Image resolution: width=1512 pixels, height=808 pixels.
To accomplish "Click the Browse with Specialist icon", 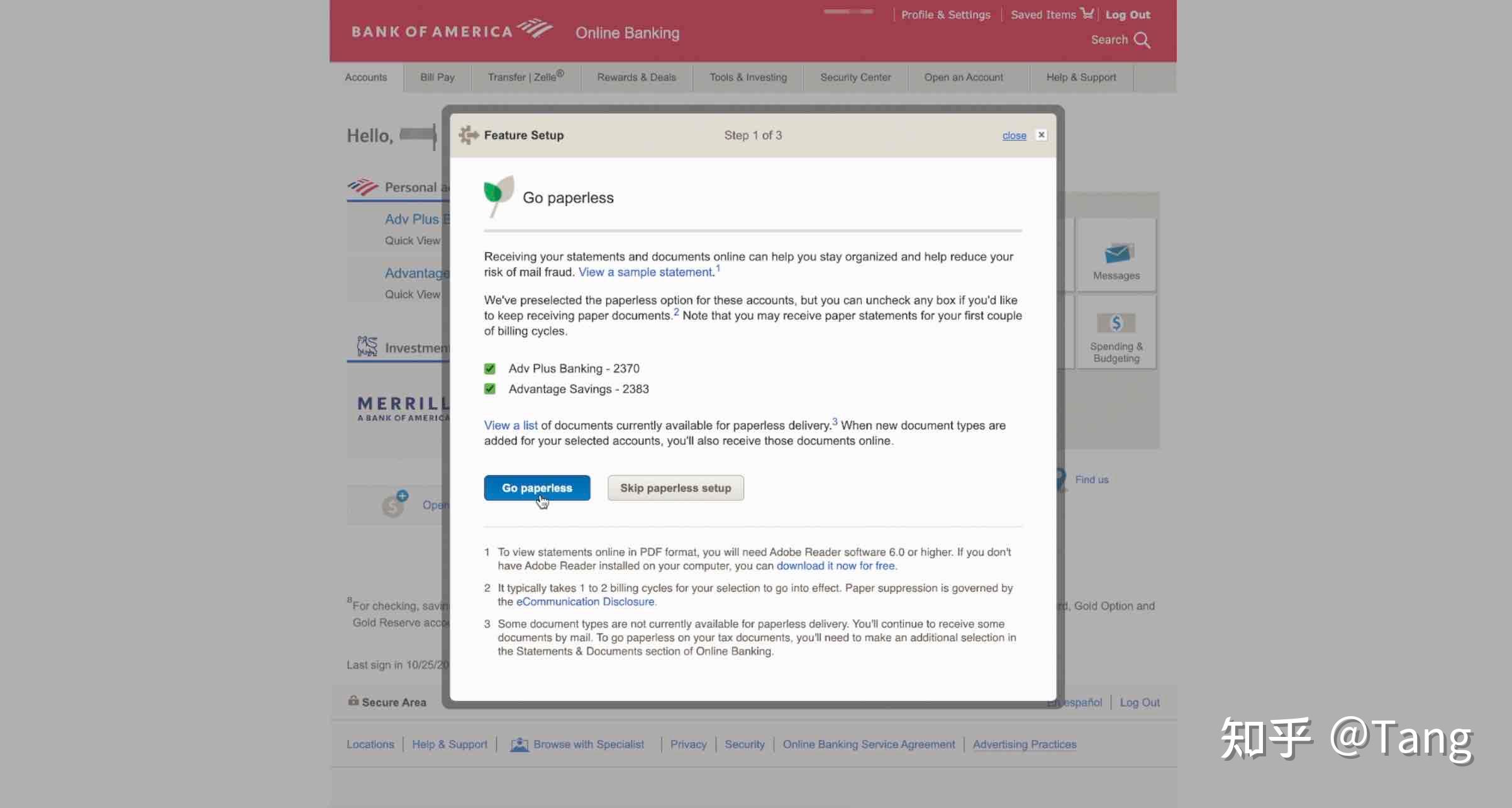I will [x=519, y=744].
